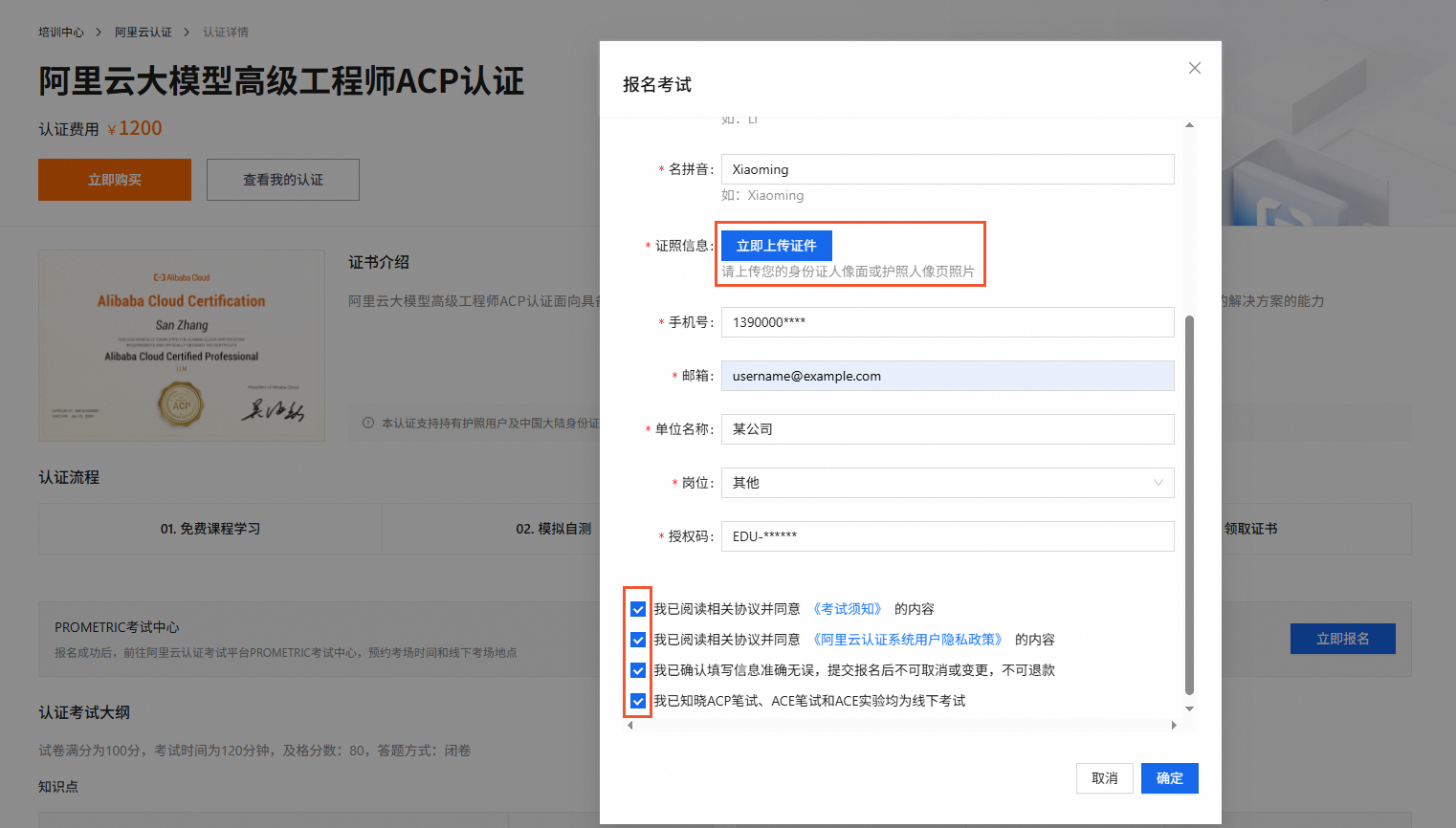This screenshot has height=828, width=1456.
Task: Click the 认证考试大纲 heading
Action: pyautogui.click(x=84, y=712)
